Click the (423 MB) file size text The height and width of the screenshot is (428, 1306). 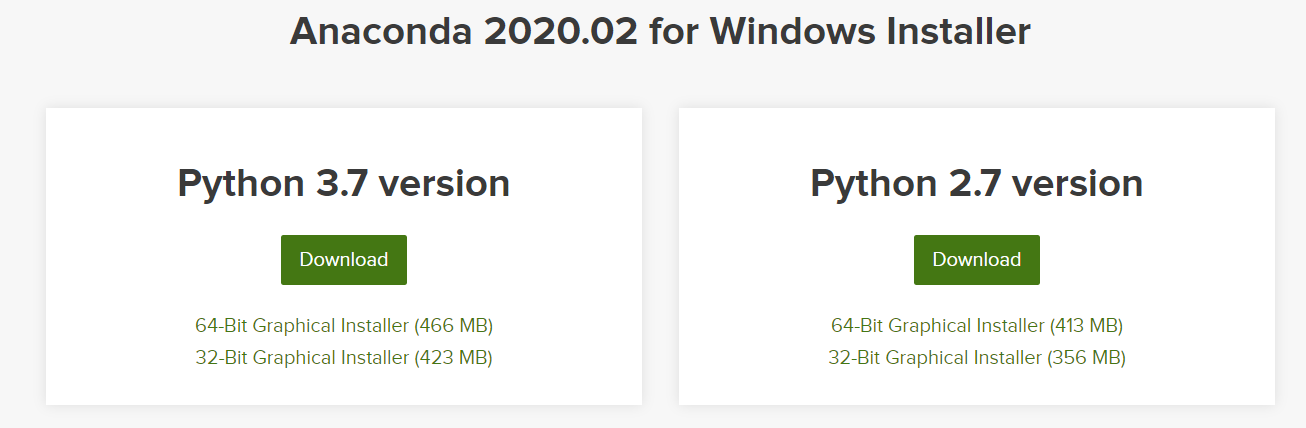pyautogui.click(x=453, y=357)
